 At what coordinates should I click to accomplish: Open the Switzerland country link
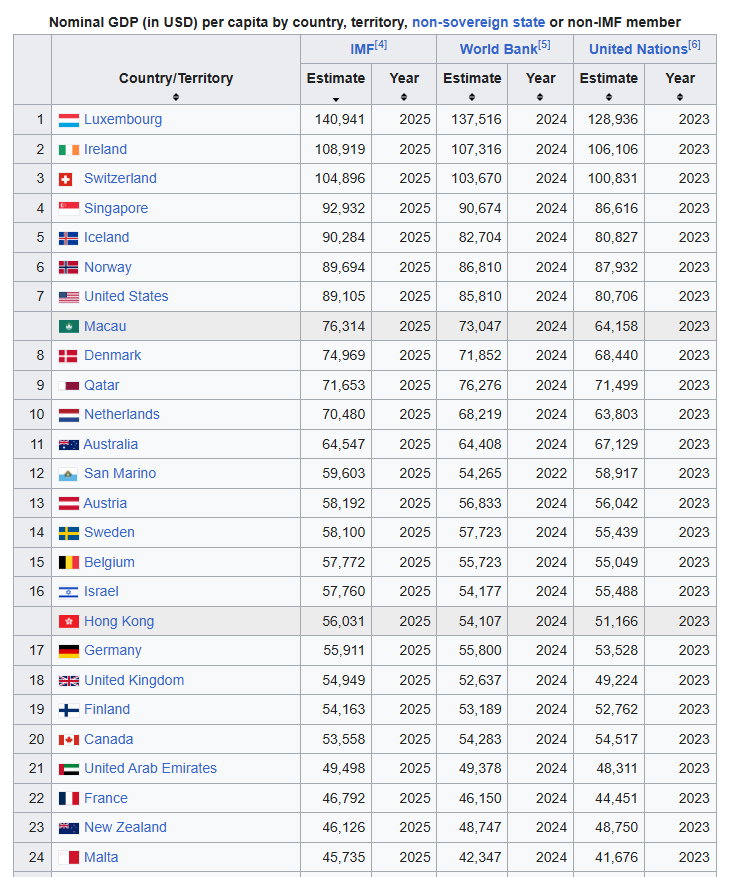(120, 178)
